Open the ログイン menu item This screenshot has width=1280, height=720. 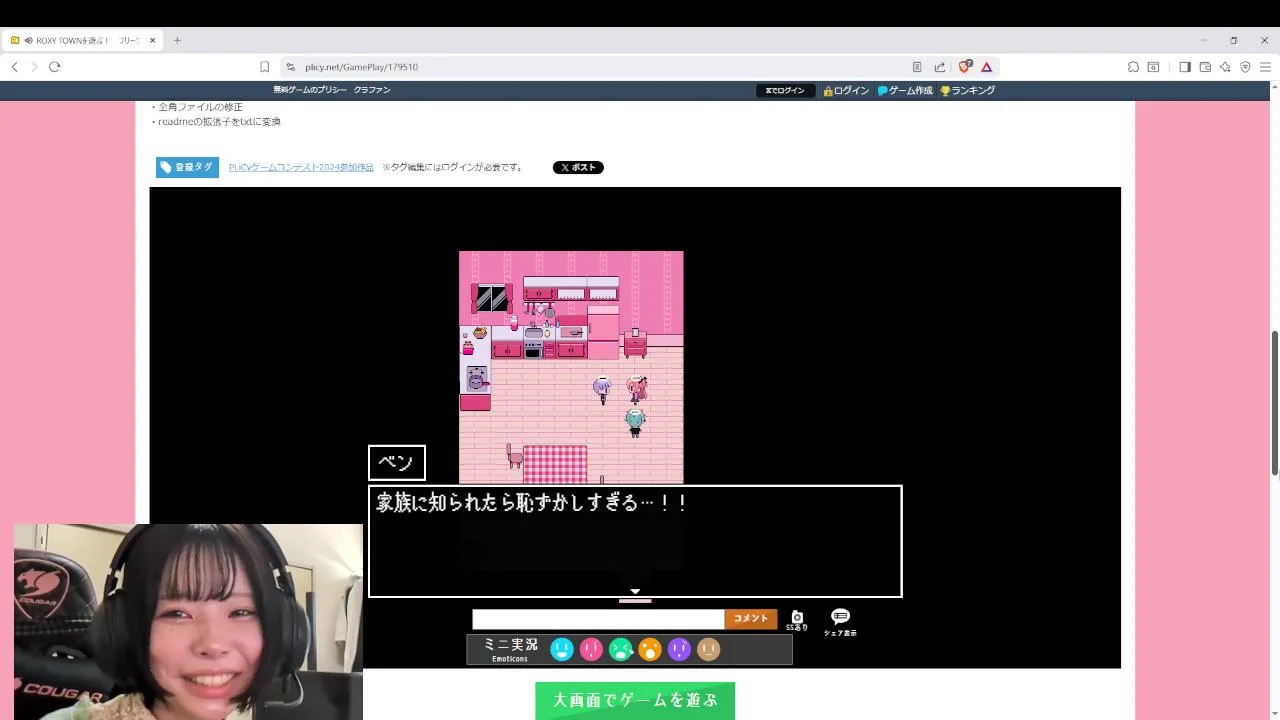[x=846, y=90]
